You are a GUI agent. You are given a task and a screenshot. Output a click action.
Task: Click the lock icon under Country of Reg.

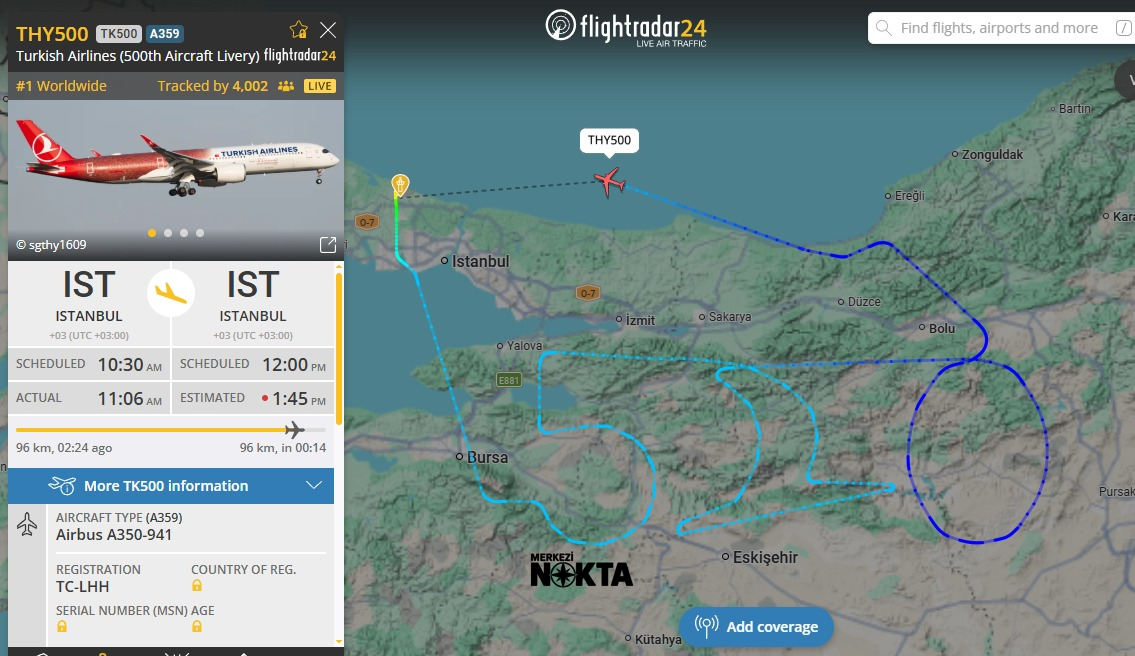(197, 586)
